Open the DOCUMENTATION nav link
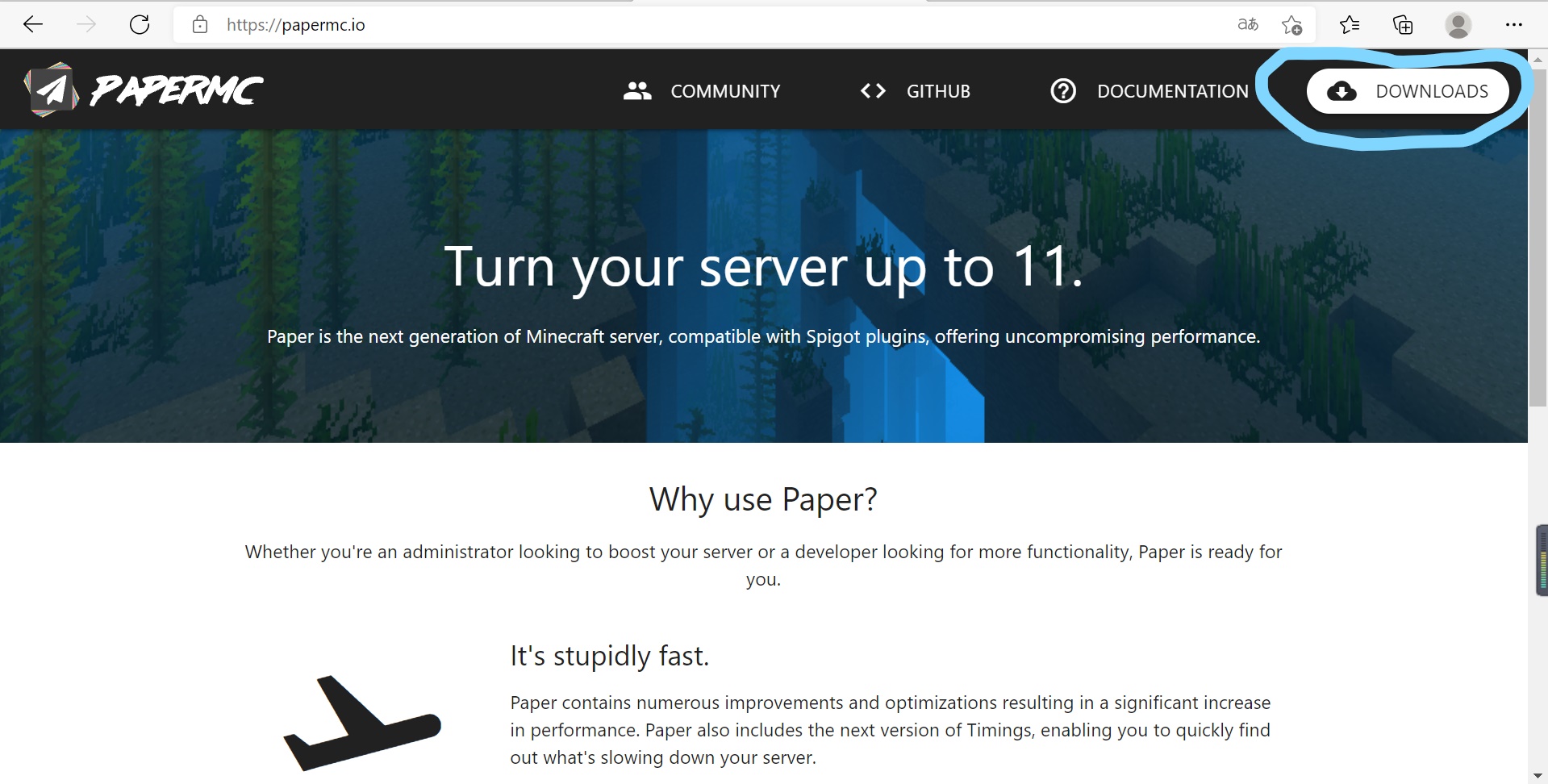Screen dimensions: 1548x784 [1150, 91]
